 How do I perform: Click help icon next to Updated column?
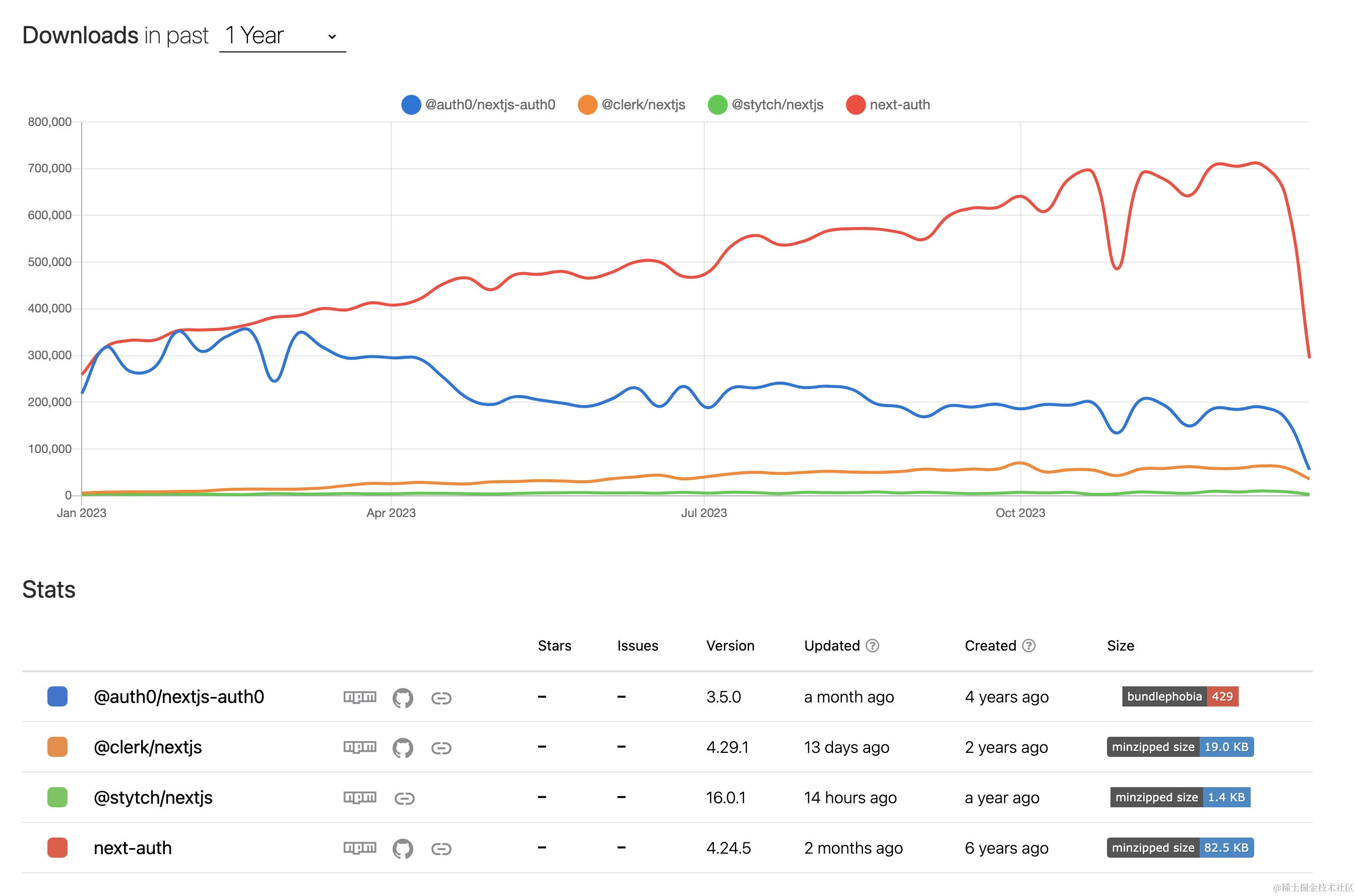coord(872,646)
